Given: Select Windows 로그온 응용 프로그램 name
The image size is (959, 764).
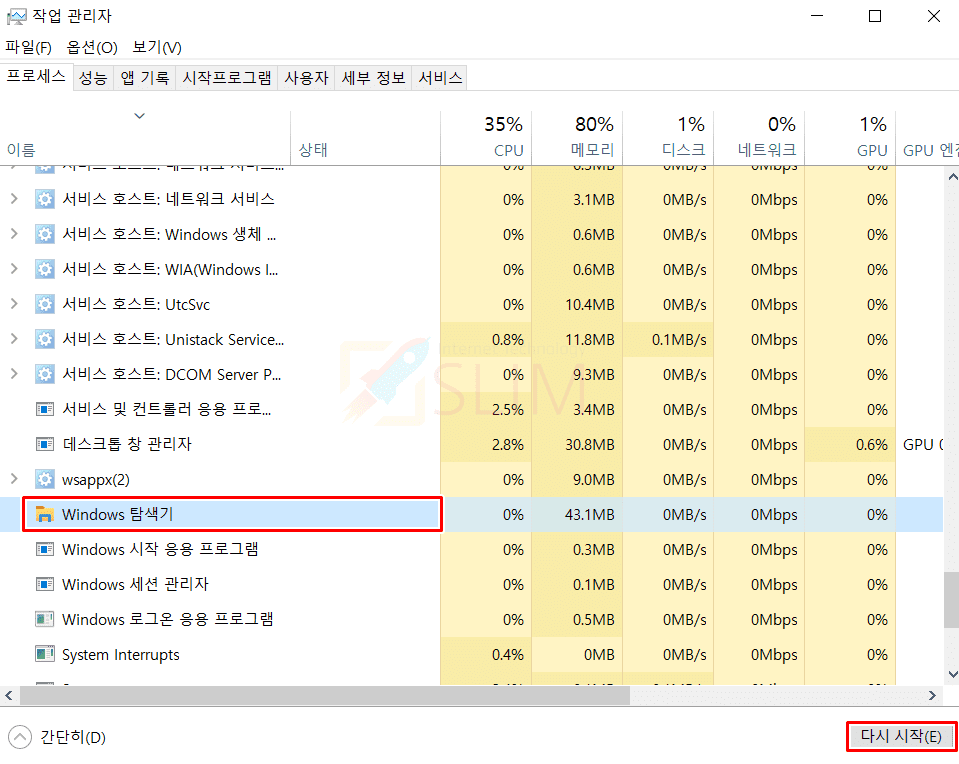Looking at the screenshot, I should (x=168, y=619).
